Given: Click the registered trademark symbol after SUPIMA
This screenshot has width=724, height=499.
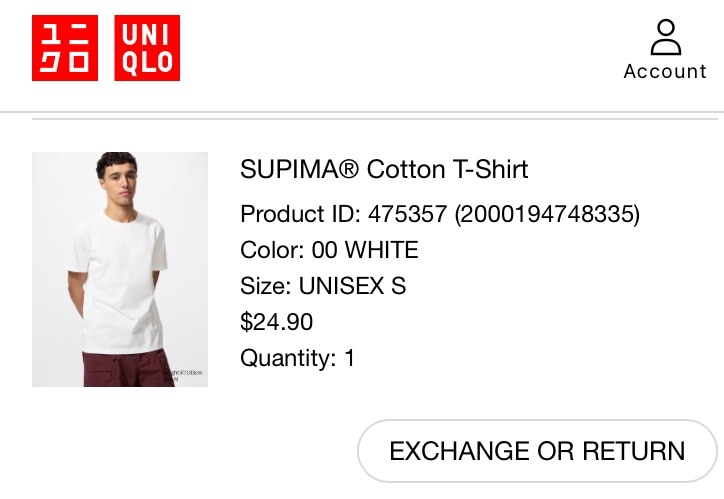Looking at the screenshot, I should point(348,169).
